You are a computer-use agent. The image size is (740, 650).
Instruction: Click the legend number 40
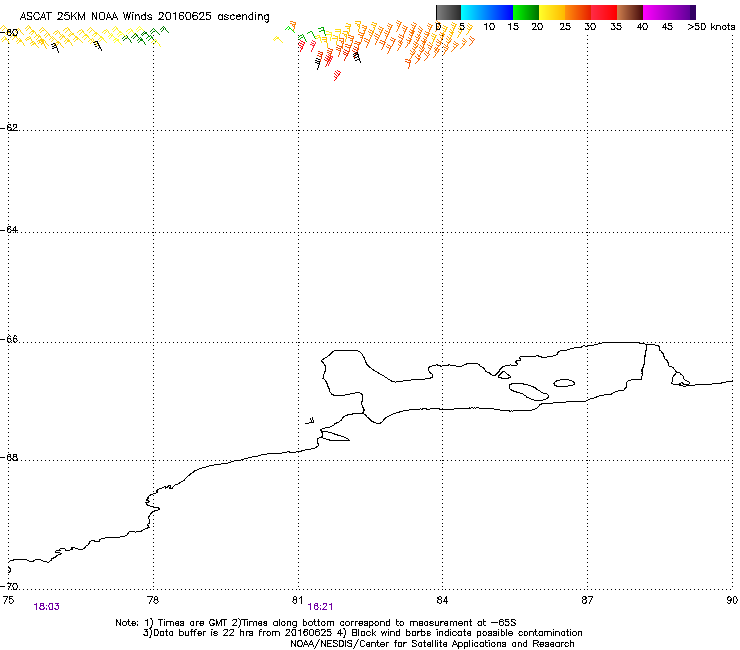tap(642, 27)
